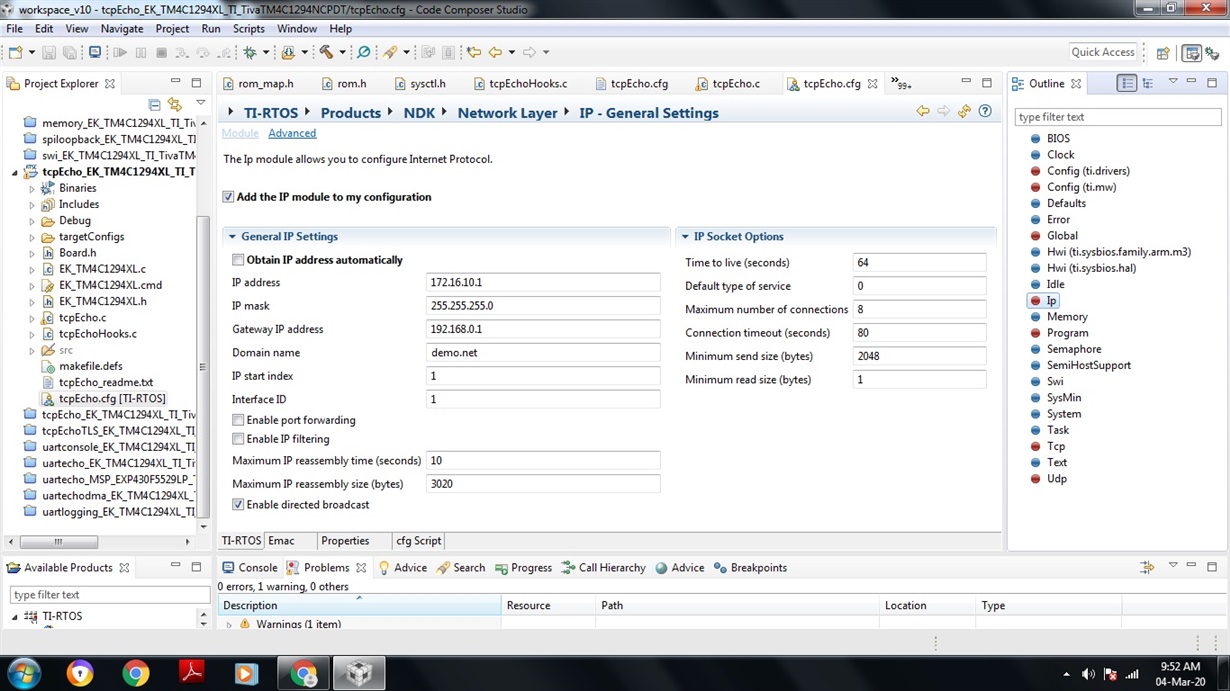Screen dimensions: 1230x691
Task: Click the Search magnifier toolbar icon
Action: (x=364, y=52)
